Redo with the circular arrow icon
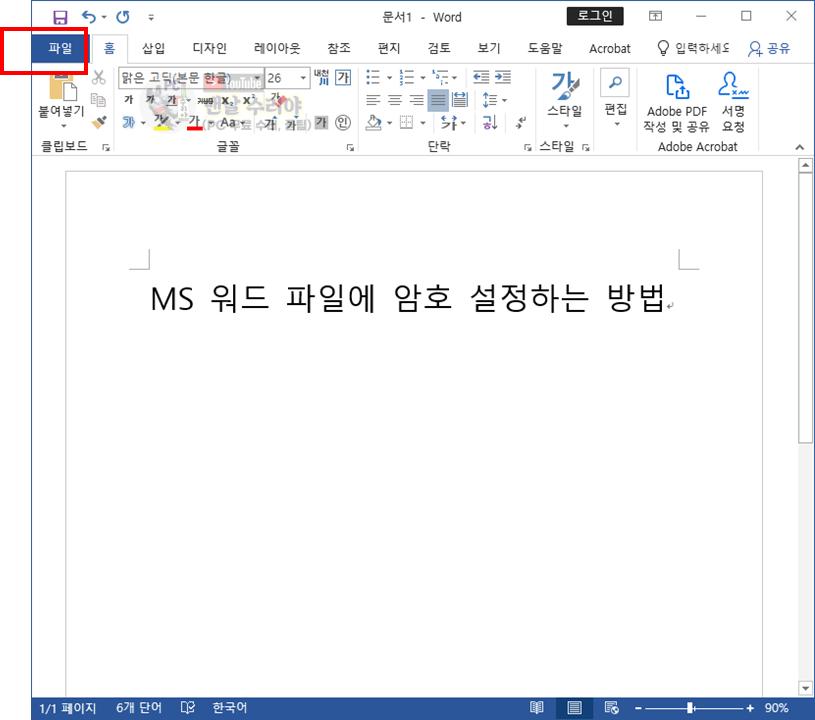The width and height of the screenshot is (815, 720). [x=123, y=17]
